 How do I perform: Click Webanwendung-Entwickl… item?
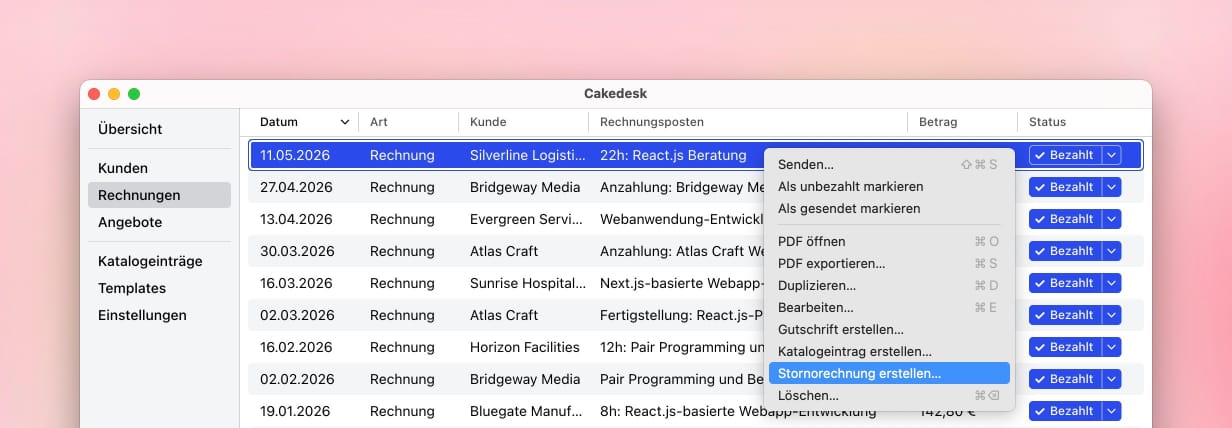coord(683,219)
